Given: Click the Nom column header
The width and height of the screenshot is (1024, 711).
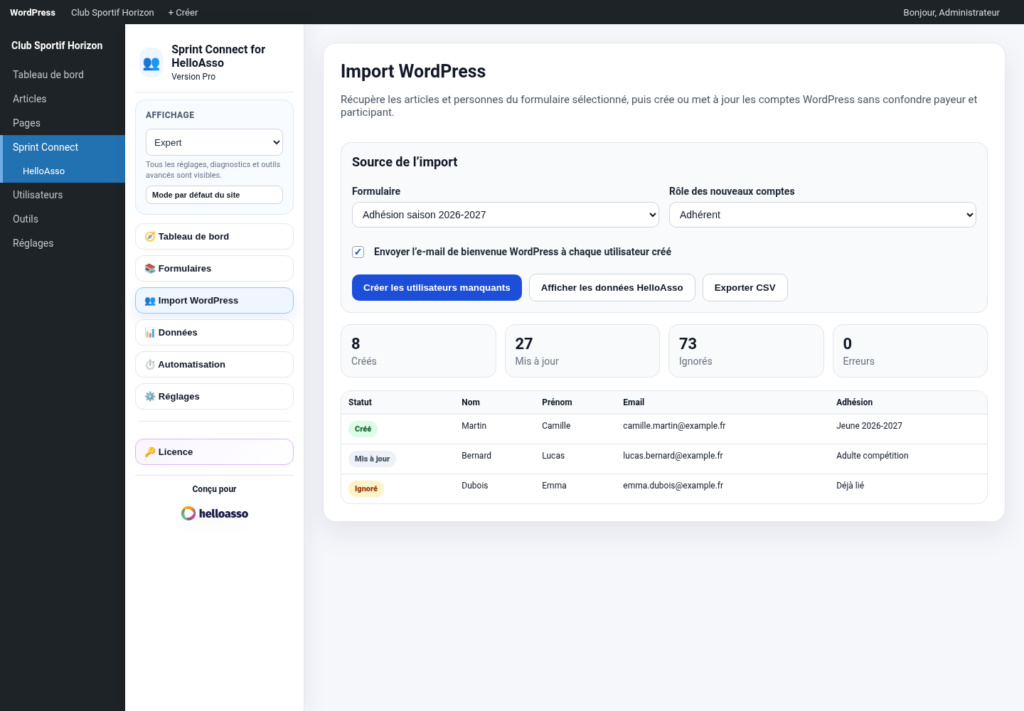Looking at the screenshot, I should [470, 402].
